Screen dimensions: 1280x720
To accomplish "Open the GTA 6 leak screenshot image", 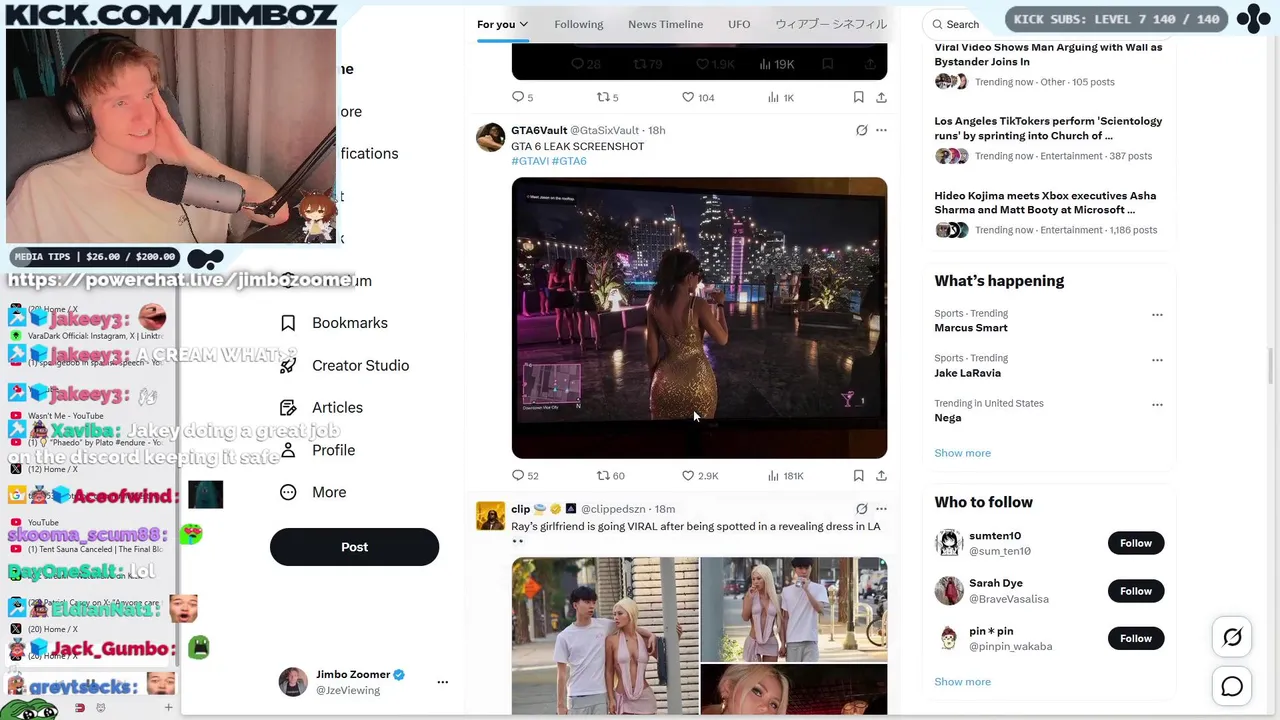I will (699, 318).
